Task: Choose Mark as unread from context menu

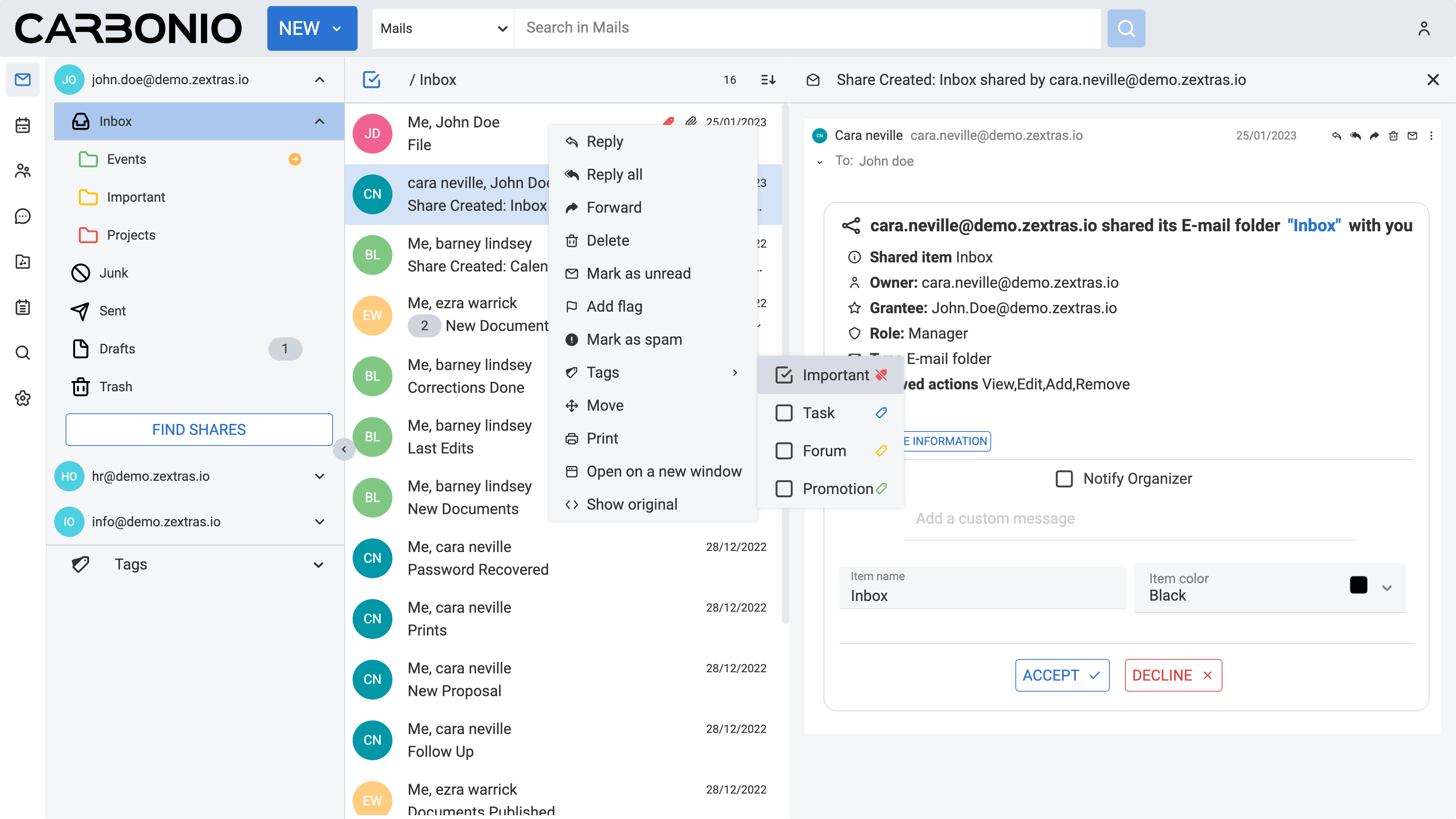Action: tap(638, 273)
